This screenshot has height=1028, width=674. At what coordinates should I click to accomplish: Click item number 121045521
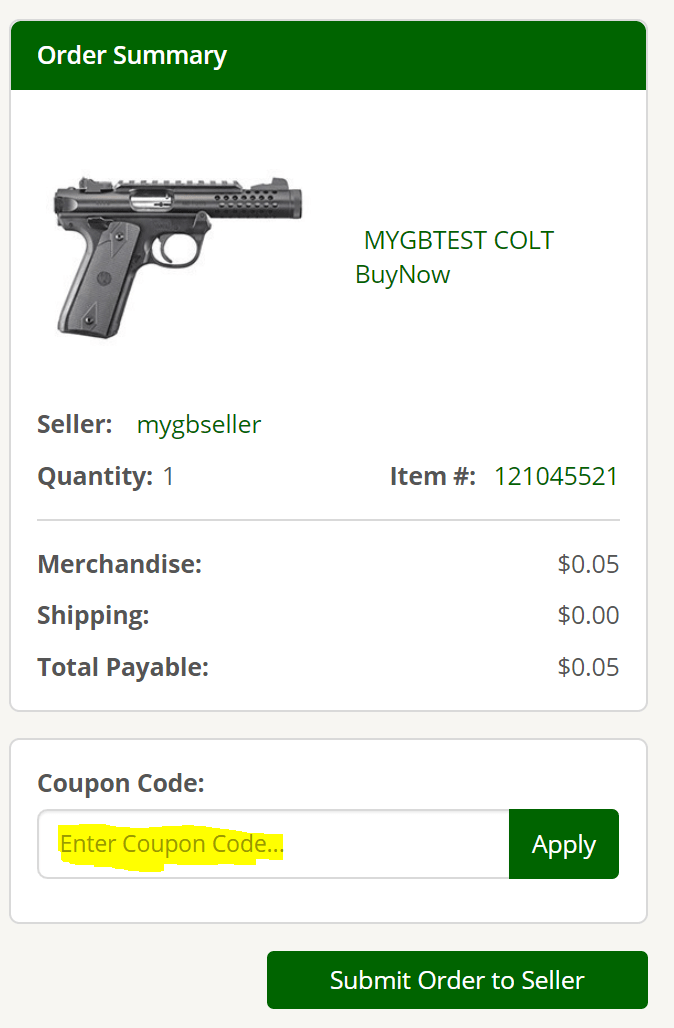(556, 476)
